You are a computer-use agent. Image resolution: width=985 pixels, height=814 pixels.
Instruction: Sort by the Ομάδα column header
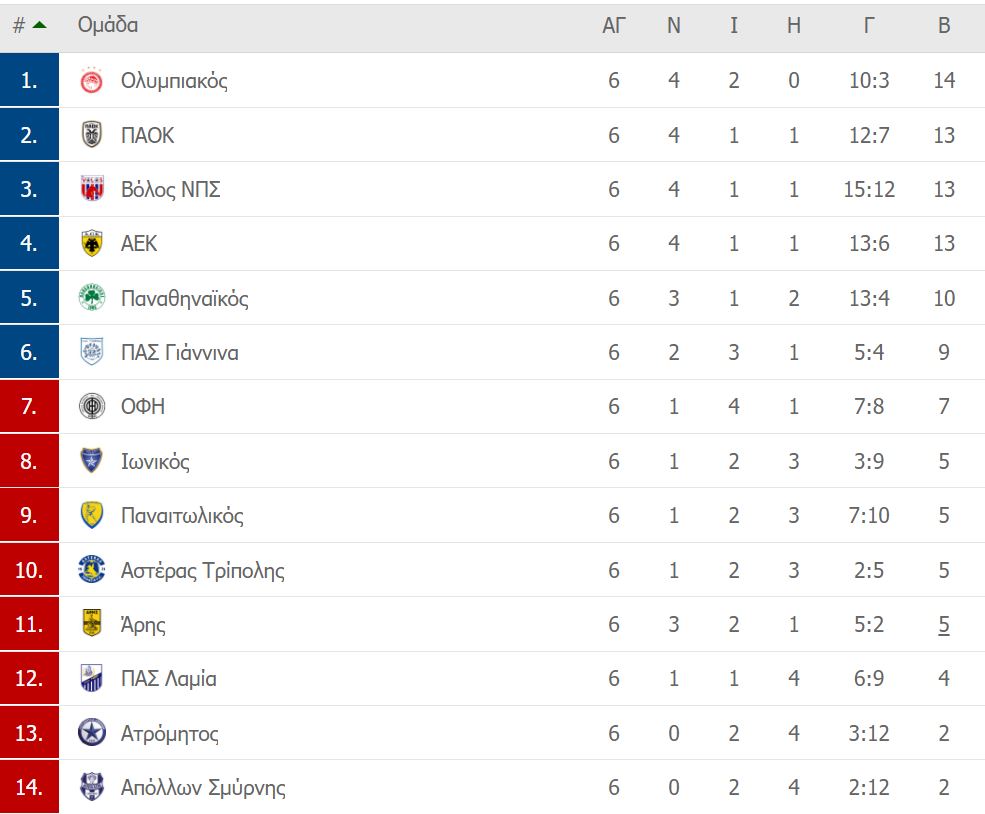(x=108, y=25)
